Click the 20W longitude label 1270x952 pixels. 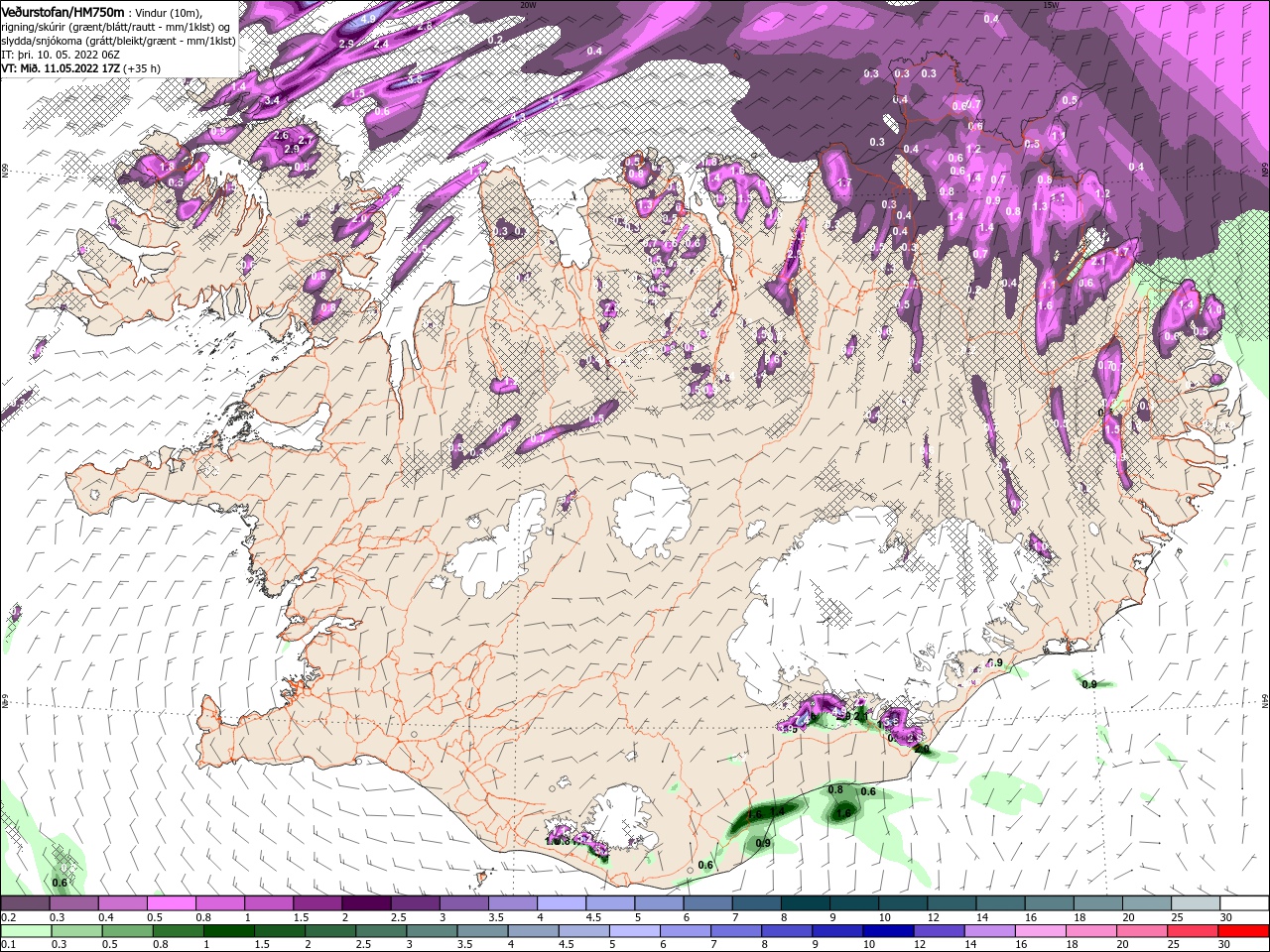pyautogui.click(x=528, y=5)
